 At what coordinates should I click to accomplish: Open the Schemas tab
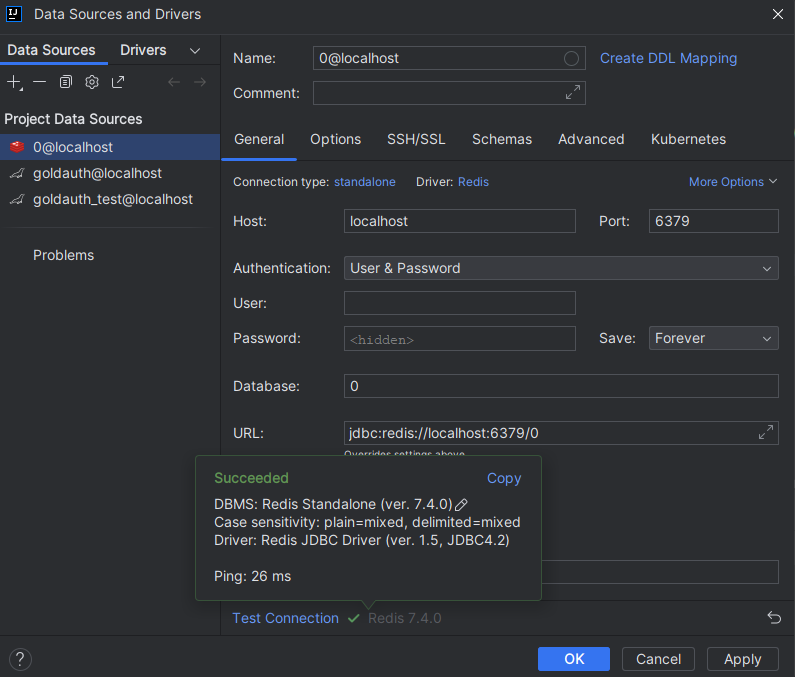point(502,139)
